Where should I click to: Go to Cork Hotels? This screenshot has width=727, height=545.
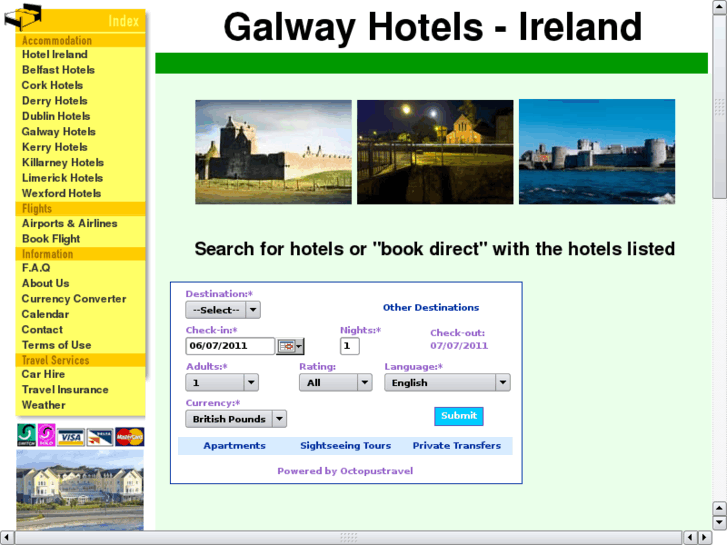pyautogui.click(x=52, y=85)
